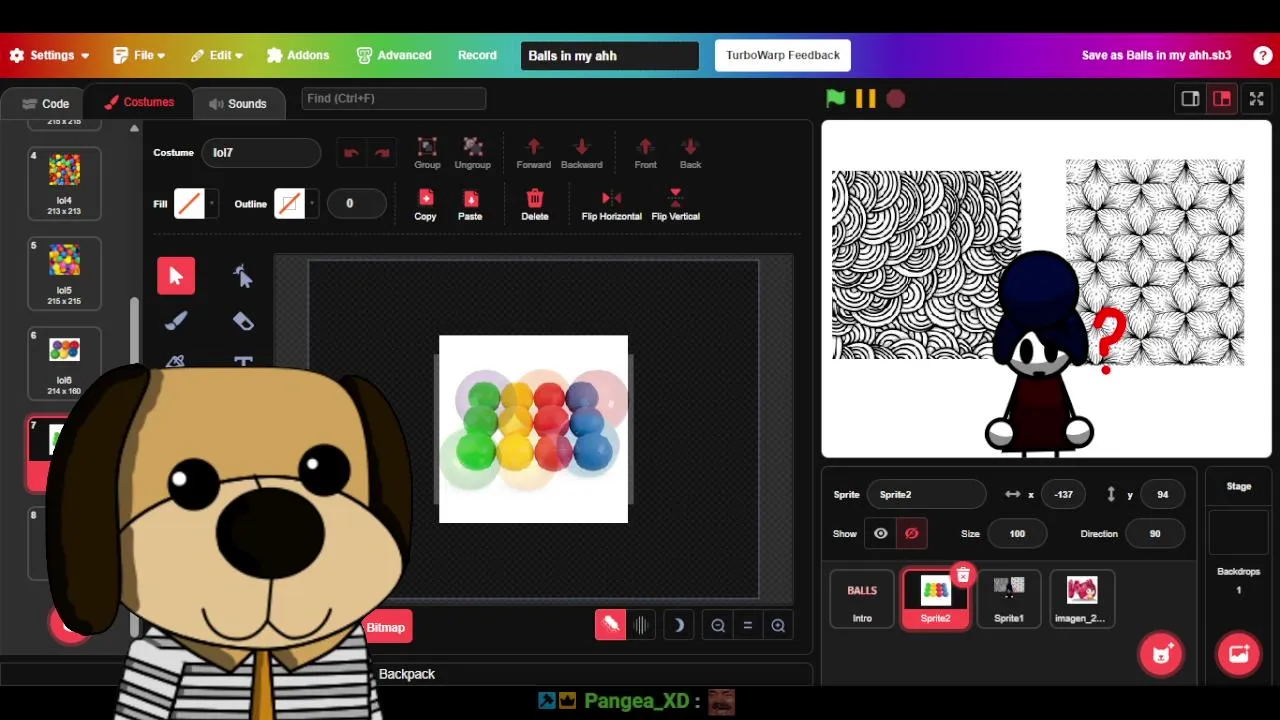Image resolution: width=1280 pixels, height=720 pixels.
Task: Reset paint canvas zoom
Action: pos(747,626)
